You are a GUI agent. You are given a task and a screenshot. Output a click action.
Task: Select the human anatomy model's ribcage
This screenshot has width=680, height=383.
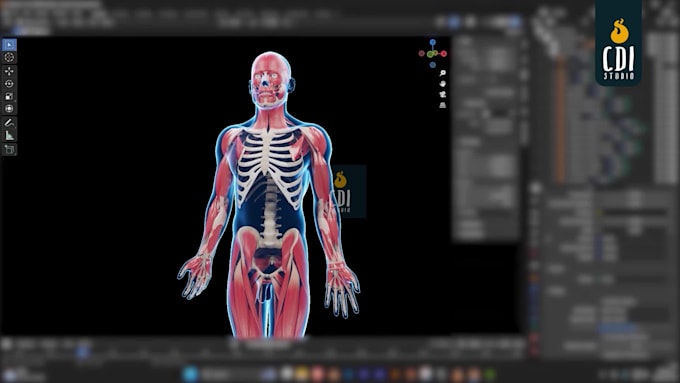point(270,167)
